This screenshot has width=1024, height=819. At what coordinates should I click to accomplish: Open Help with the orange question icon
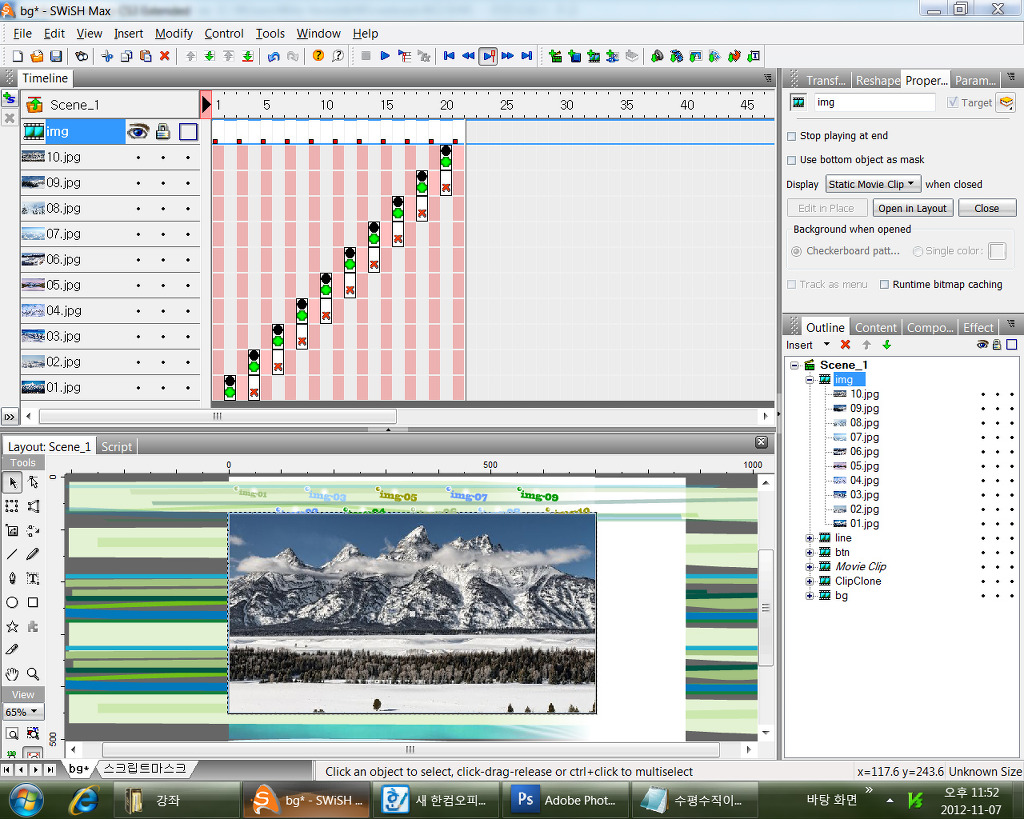pyautogui.click(x=318, y=56)
